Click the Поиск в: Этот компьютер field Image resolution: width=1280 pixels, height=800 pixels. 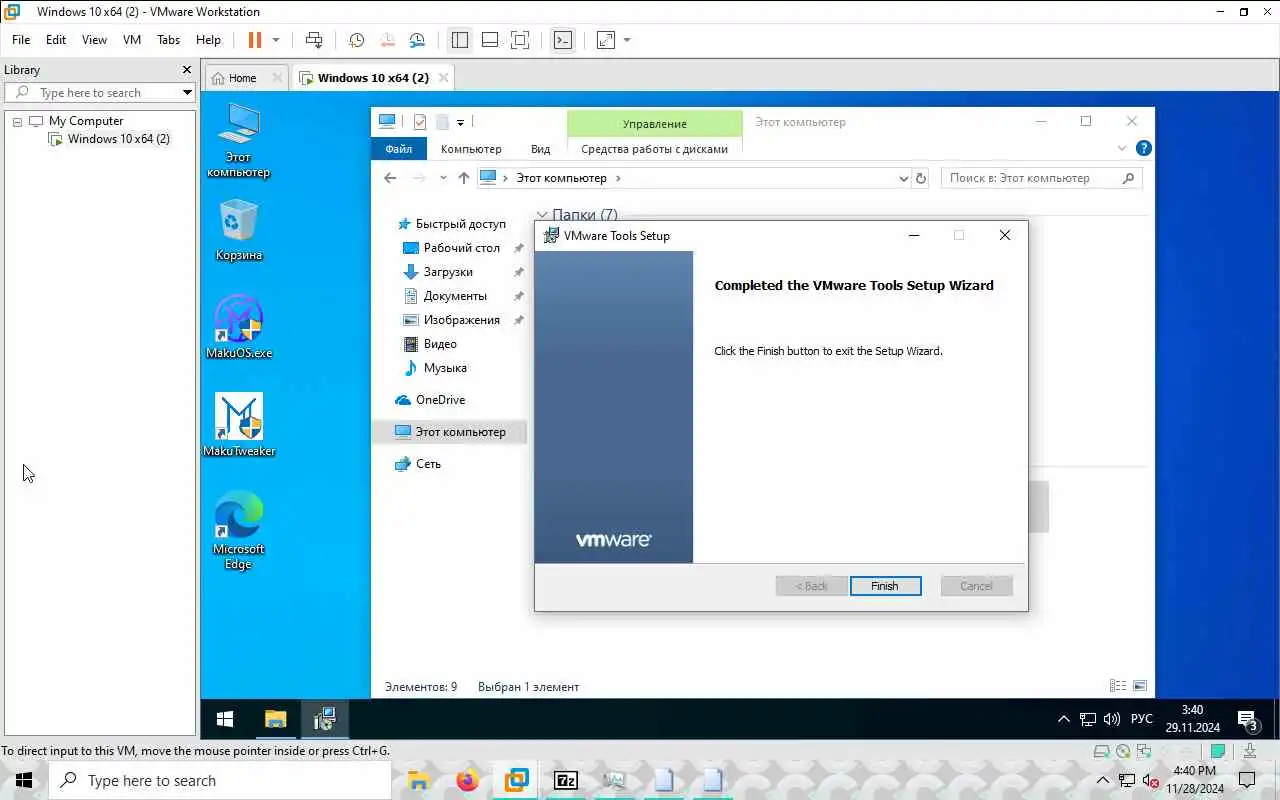pos(1041,178)
